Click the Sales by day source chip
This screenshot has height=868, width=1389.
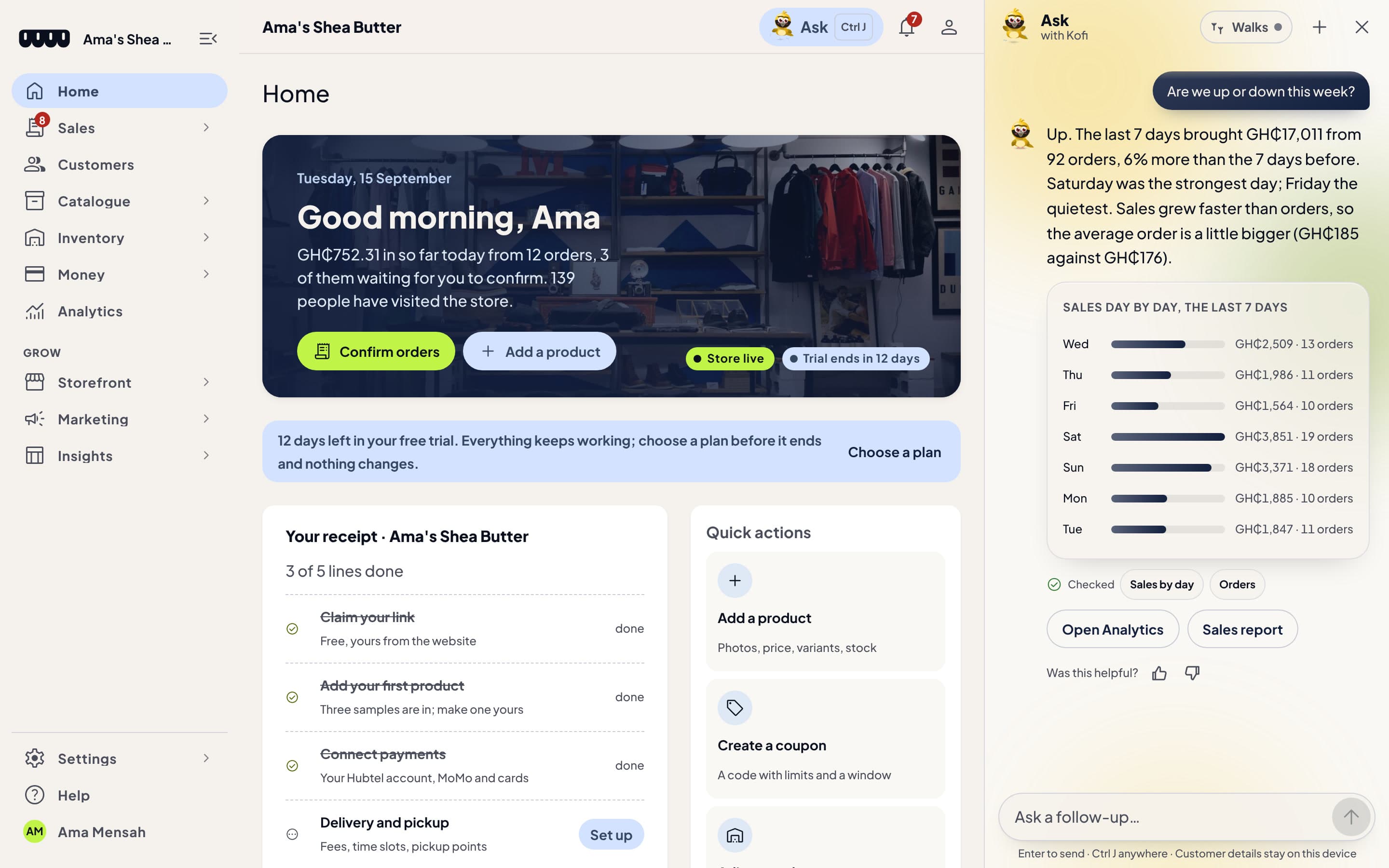tap(1161, 584)
